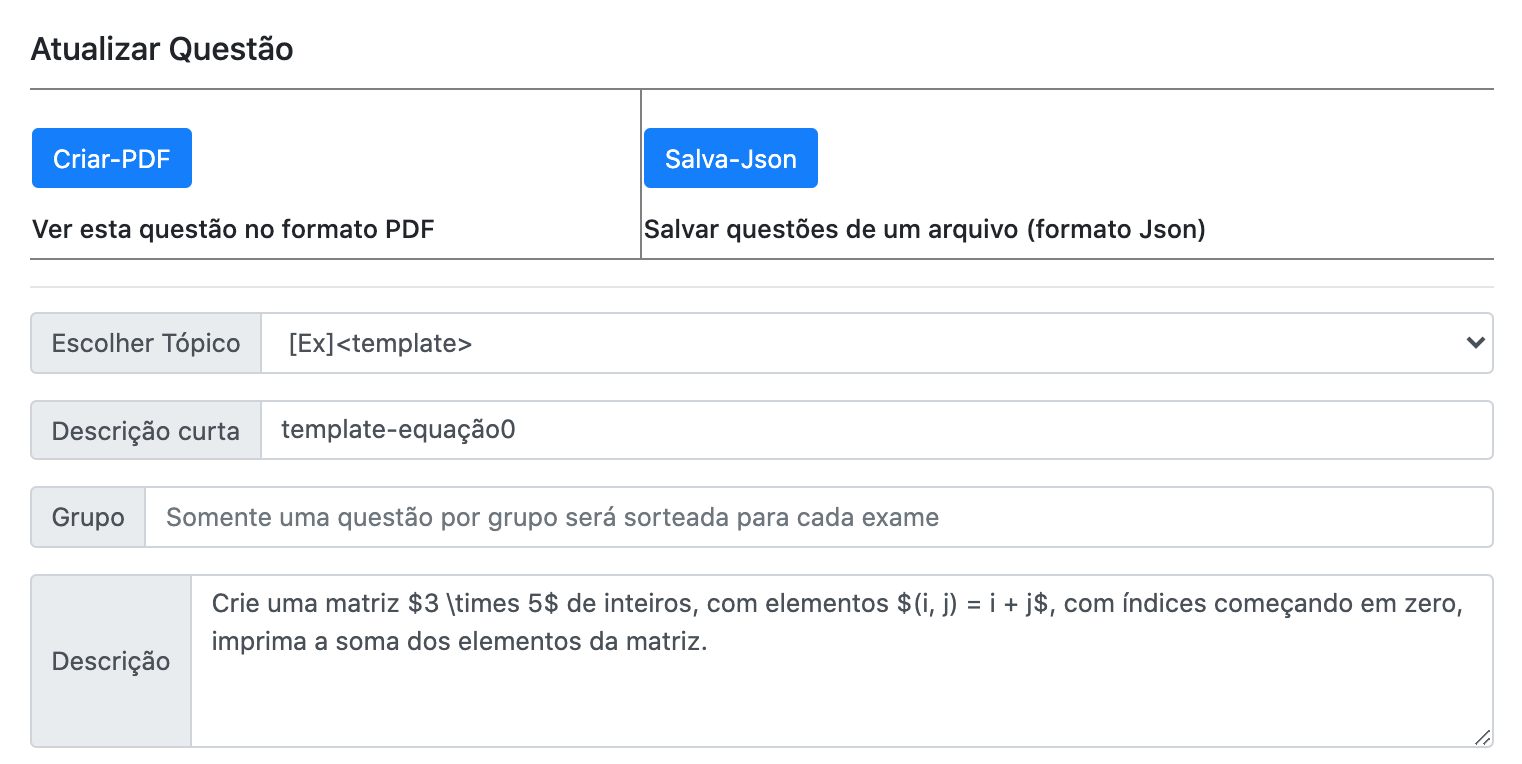Click the Descrição label box
The image size is (1522, 764).
[111, 661]
